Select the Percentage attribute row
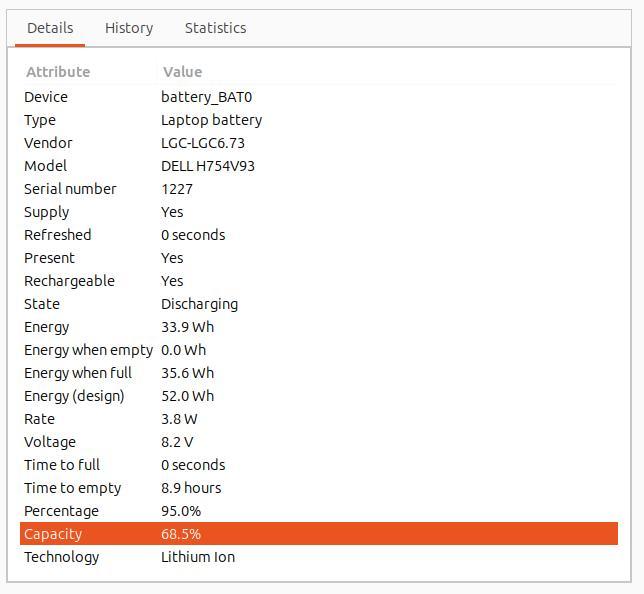The height and width of the screenshot is (594, 644). (x=319, y=511)
